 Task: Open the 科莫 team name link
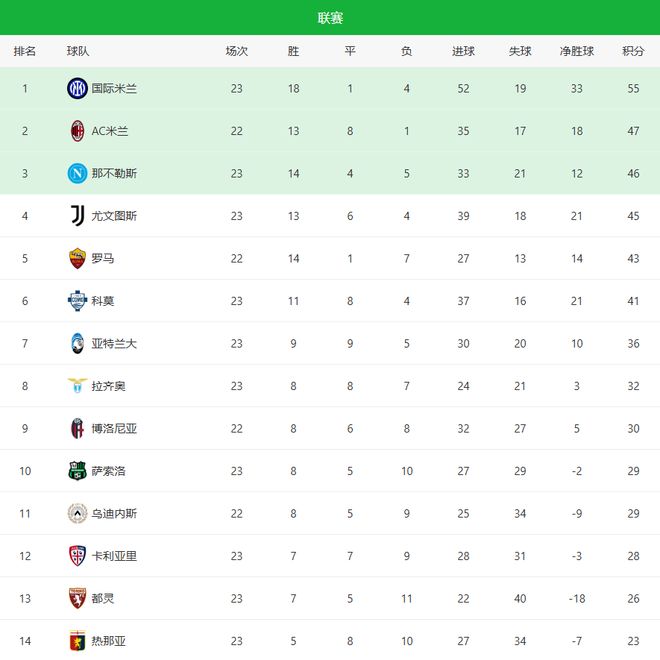[103, 301]
